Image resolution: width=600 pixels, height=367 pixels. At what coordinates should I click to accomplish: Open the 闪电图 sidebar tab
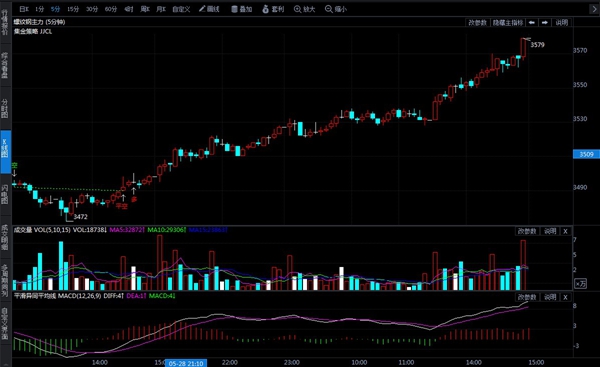coord(5,194)
